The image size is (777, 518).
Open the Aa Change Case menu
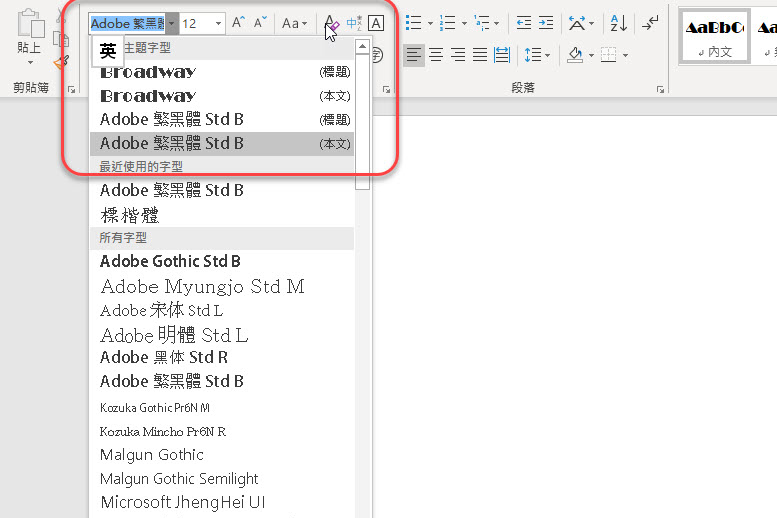(x=294, y=23)
